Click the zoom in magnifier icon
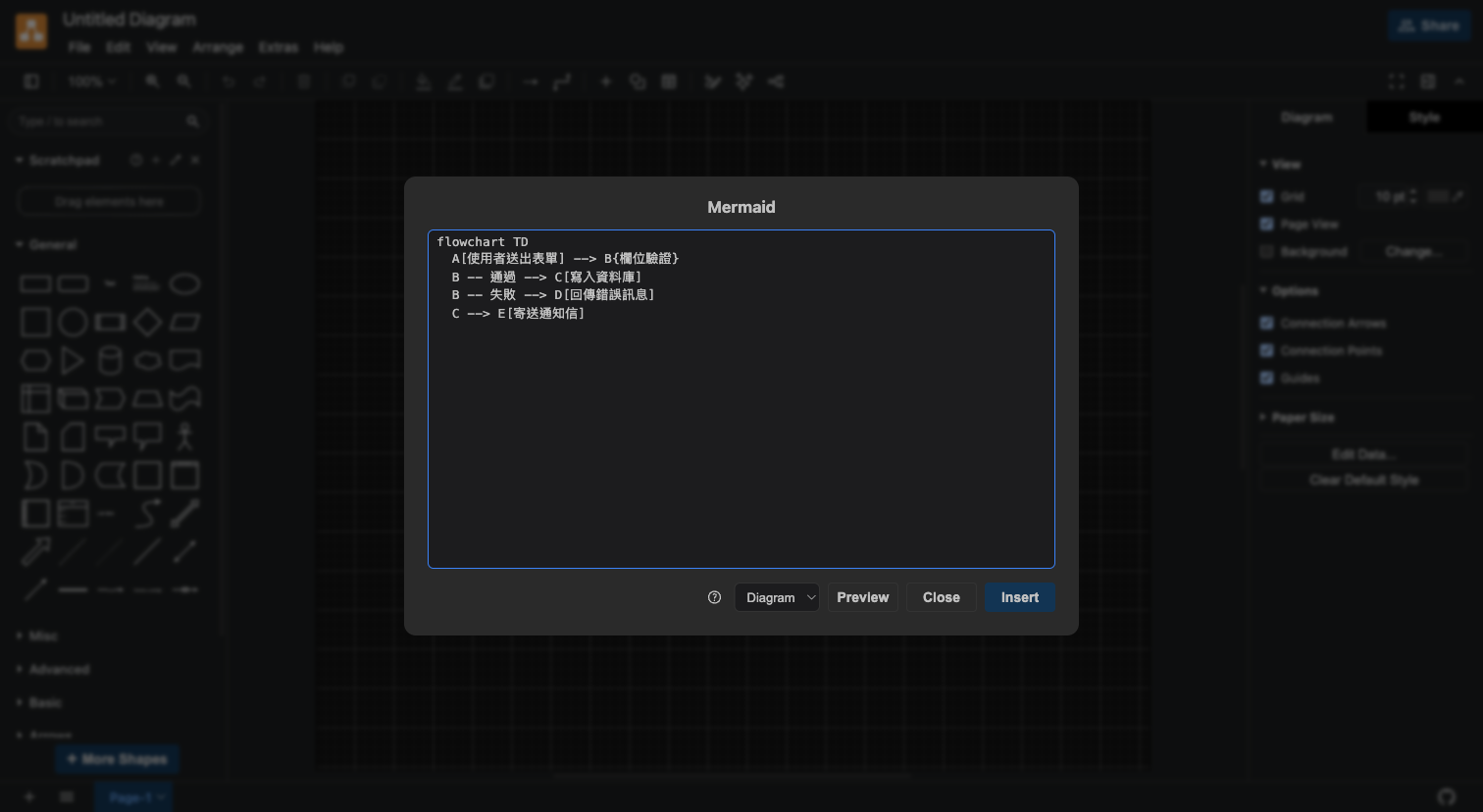This screenshot has height=812, width=1483. pyautogui.click(x=153, y=81)
